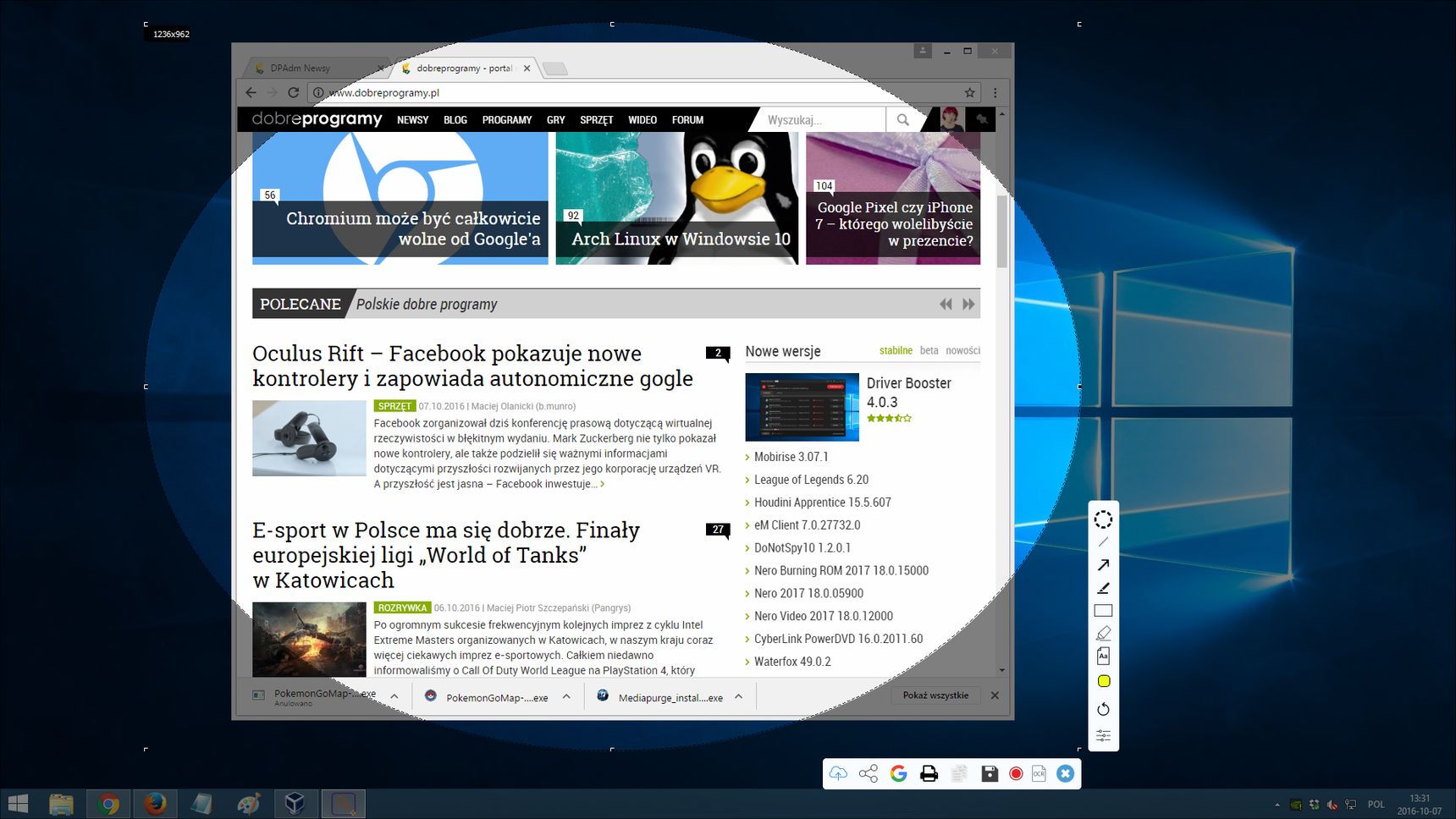This screenshot has height=819, width=1456.
Task: Open the yellow annotation color swatch
Action: tap(1104, 681)
